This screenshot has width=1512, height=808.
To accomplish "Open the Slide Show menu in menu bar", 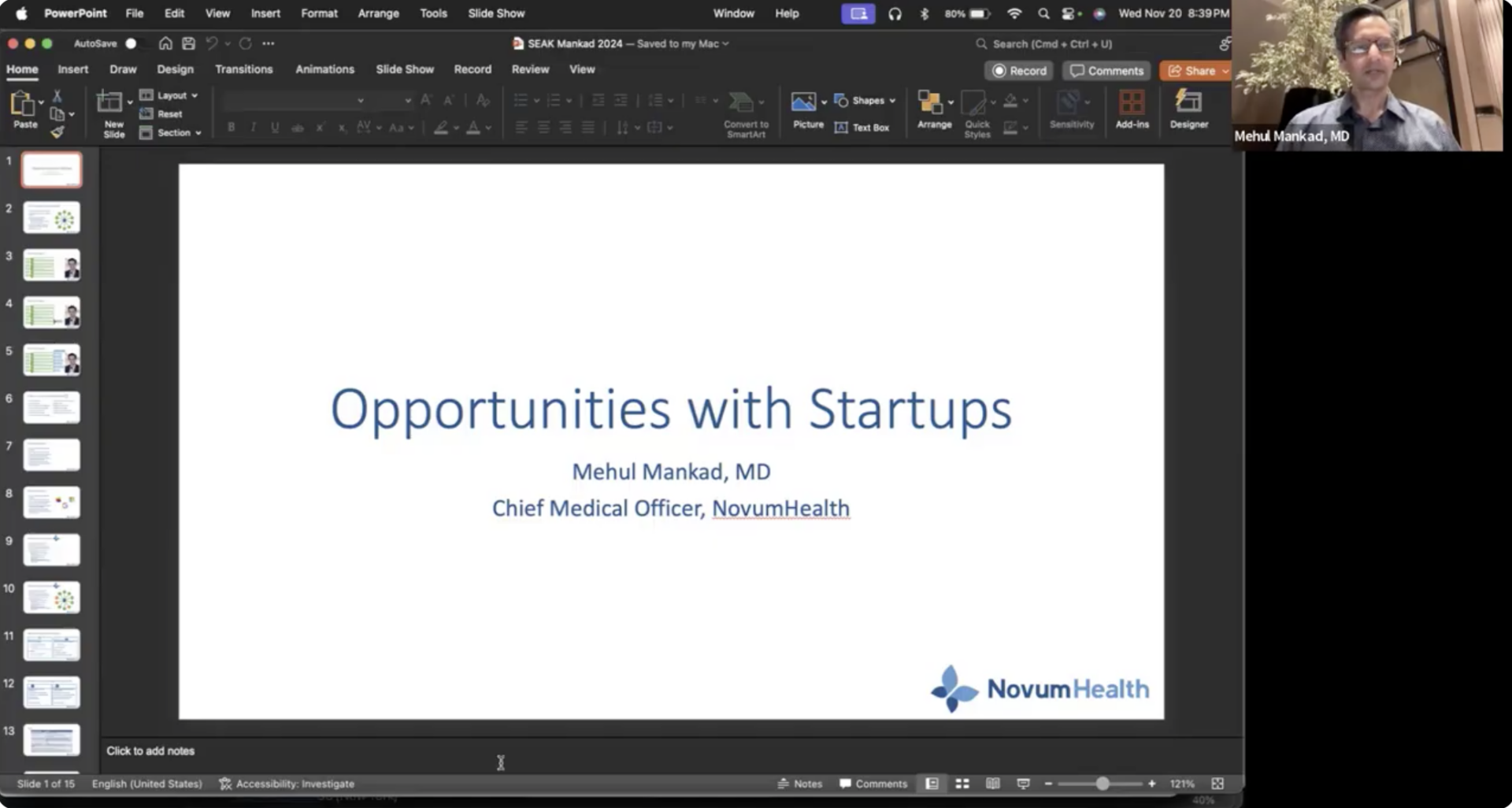I will 495,13.
